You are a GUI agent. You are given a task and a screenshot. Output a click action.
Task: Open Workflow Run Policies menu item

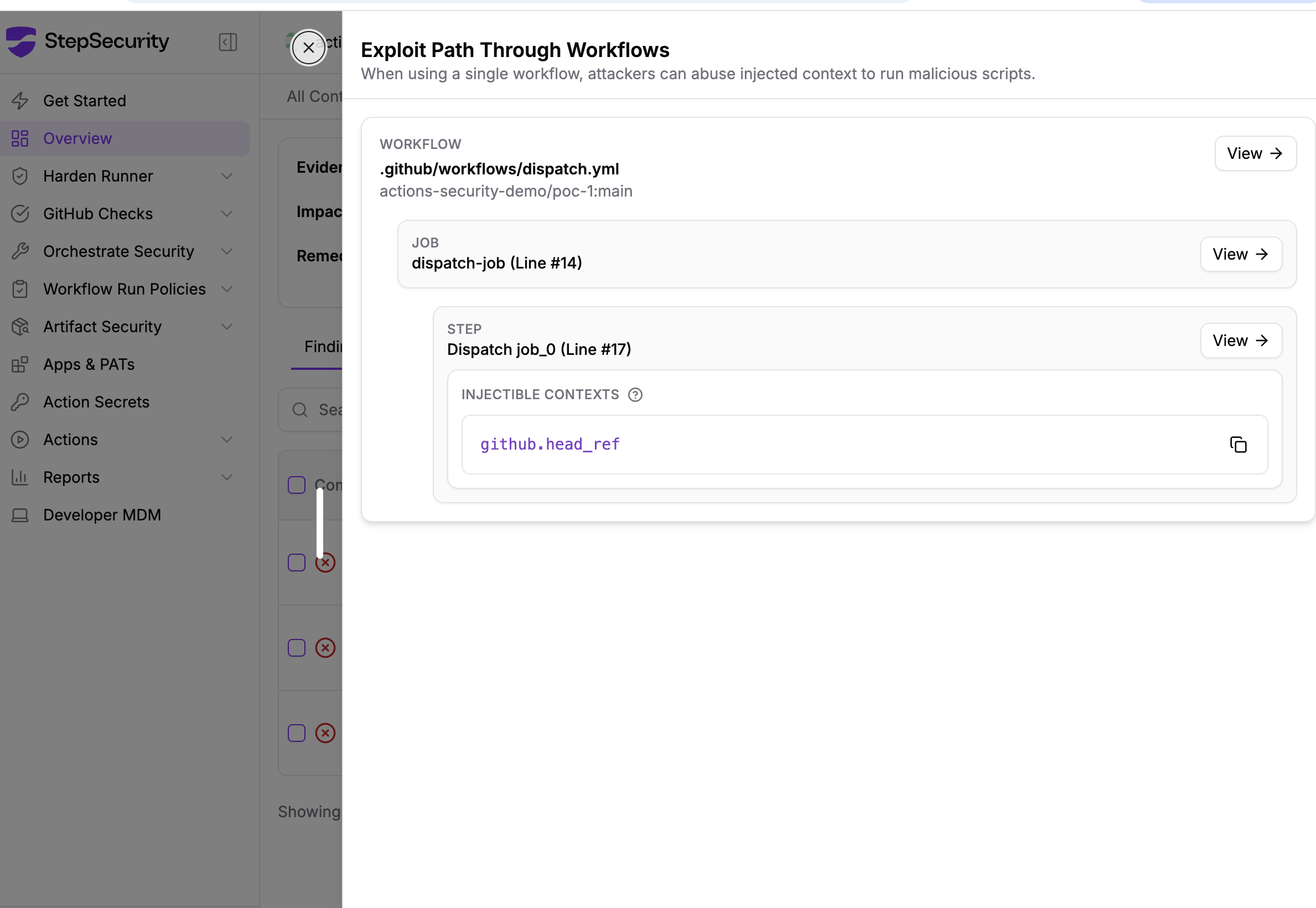[x=124, y=289]
